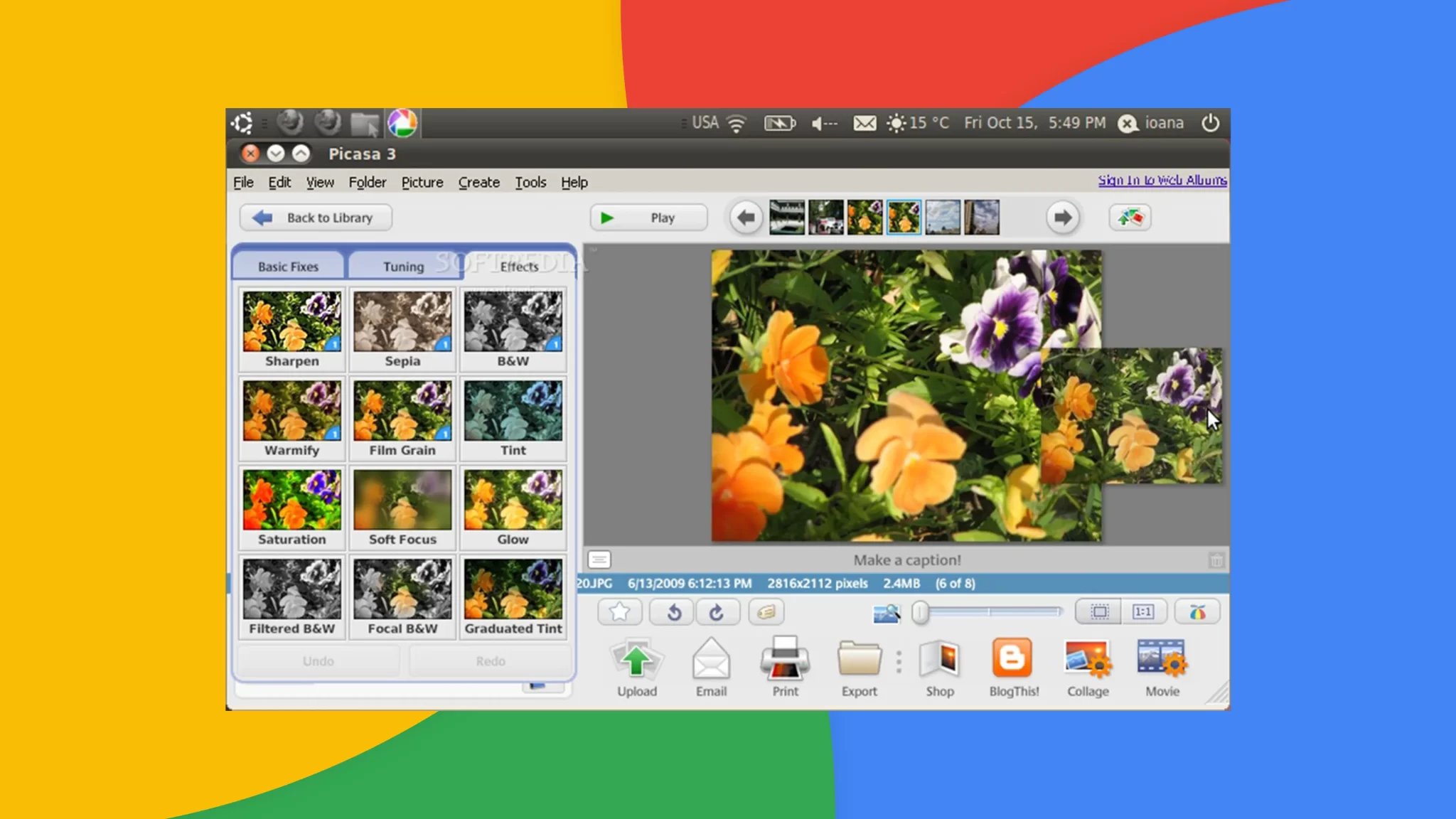Select the first filmstrip thumbnail
The height and width of the screenshot is (819, 1456).
(x=787, y=218)
